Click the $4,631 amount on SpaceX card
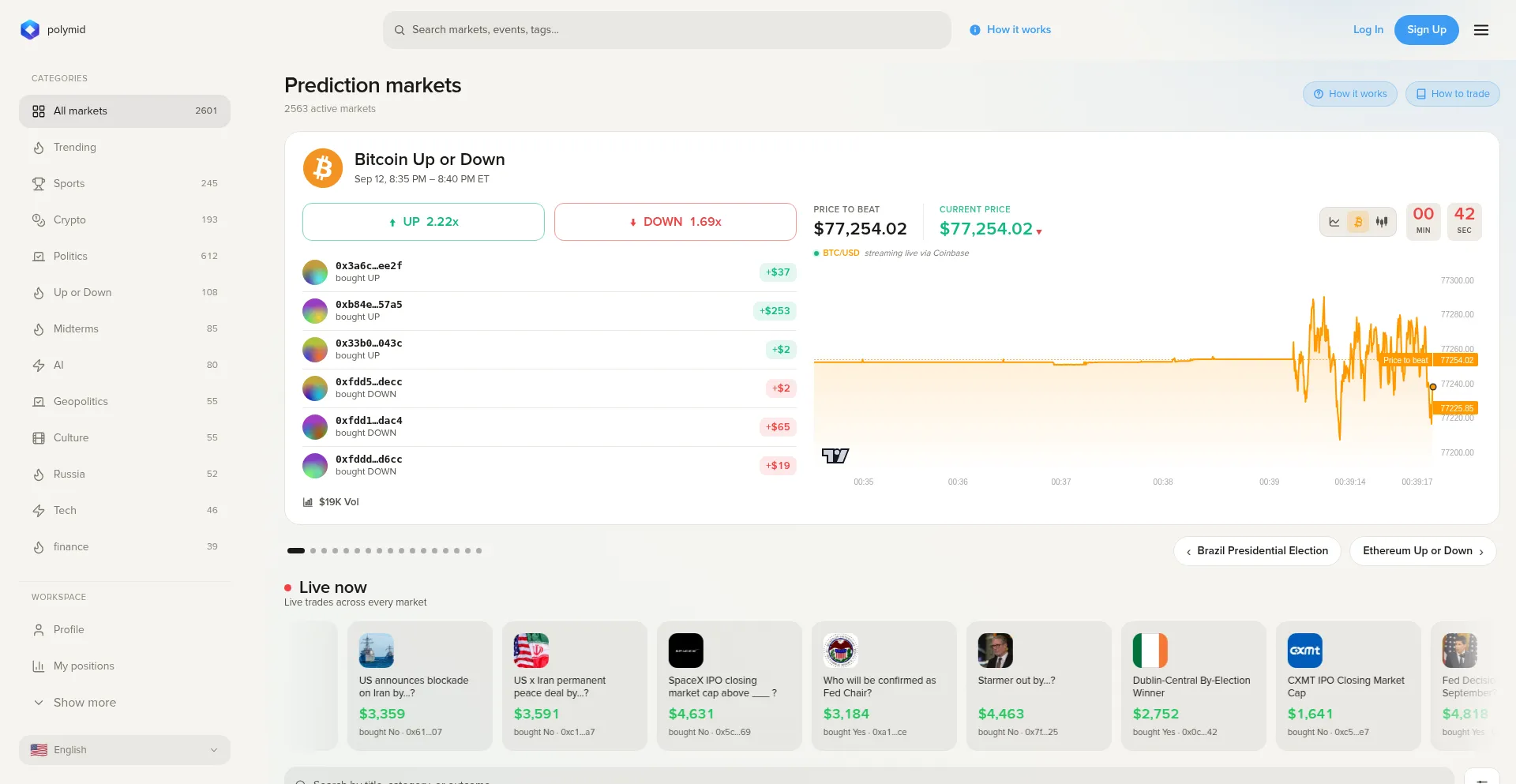This screenshot has width=1516, height=784. (691, 714)
